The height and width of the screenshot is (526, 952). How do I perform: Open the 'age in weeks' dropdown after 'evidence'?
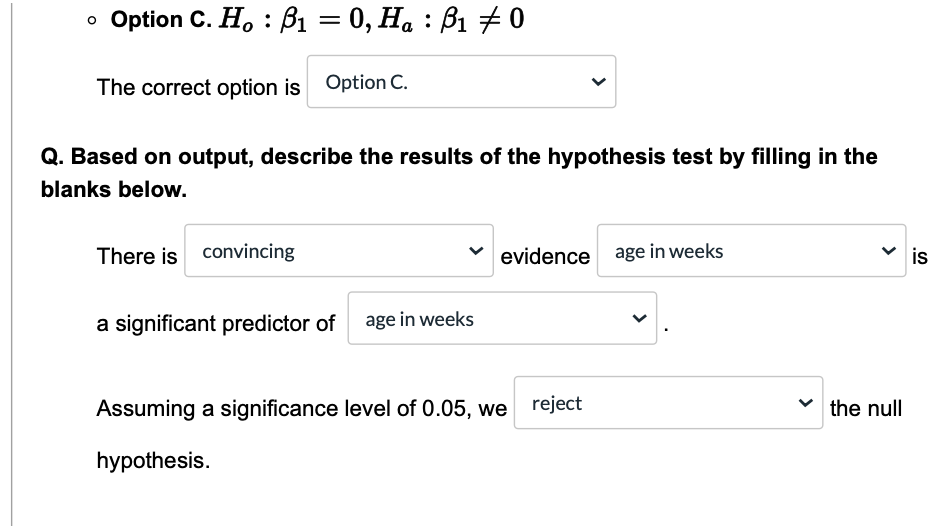point(750,251)
